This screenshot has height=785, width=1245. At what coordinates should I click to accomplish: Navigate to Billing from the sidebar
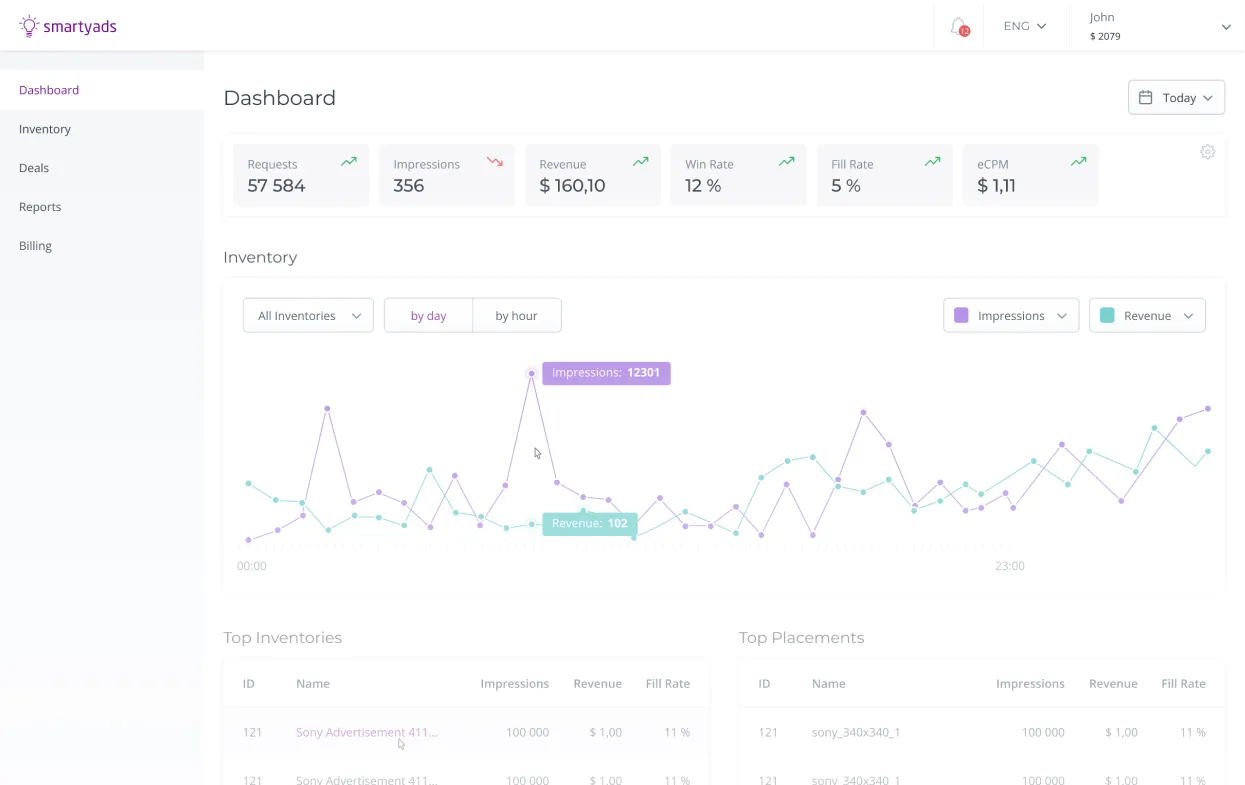click(x=35, y=245)
